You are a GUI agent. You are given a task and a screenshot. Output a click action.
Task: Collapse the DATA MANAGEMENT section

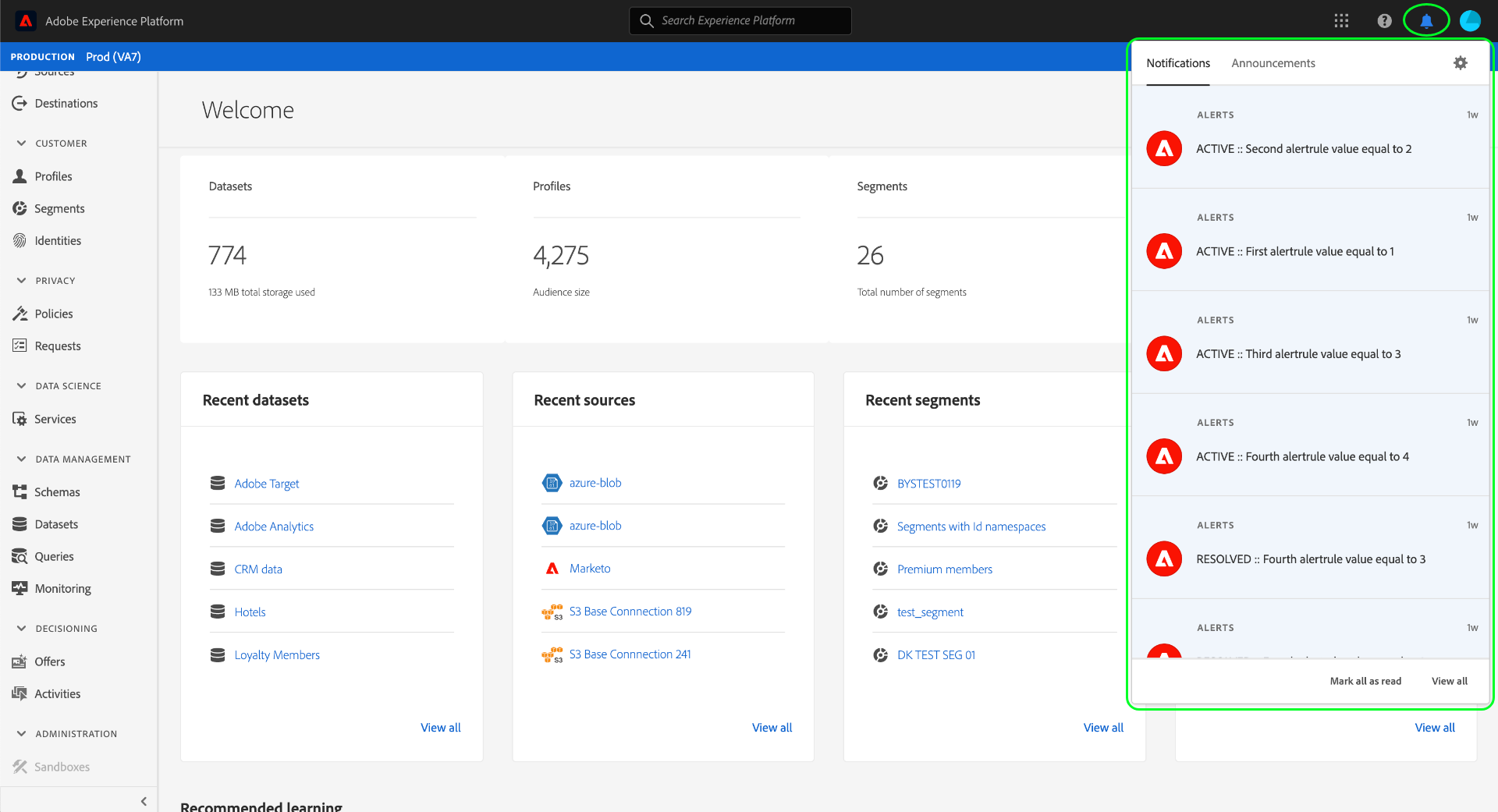(x=21, y=459)
